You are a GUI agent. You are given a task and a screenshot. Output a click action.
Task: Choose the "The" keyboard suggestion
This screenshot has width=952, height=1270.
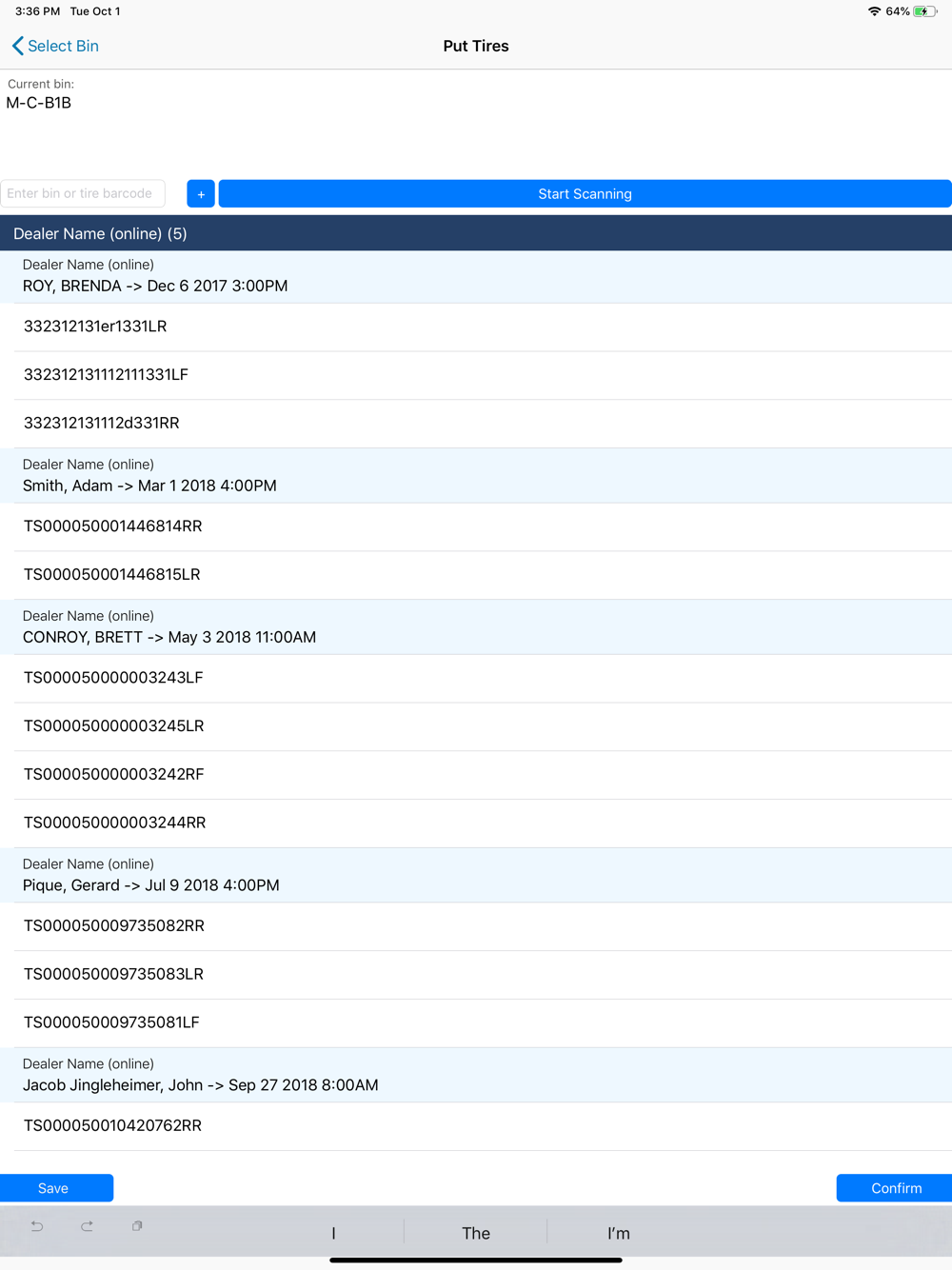[476, 1233]
